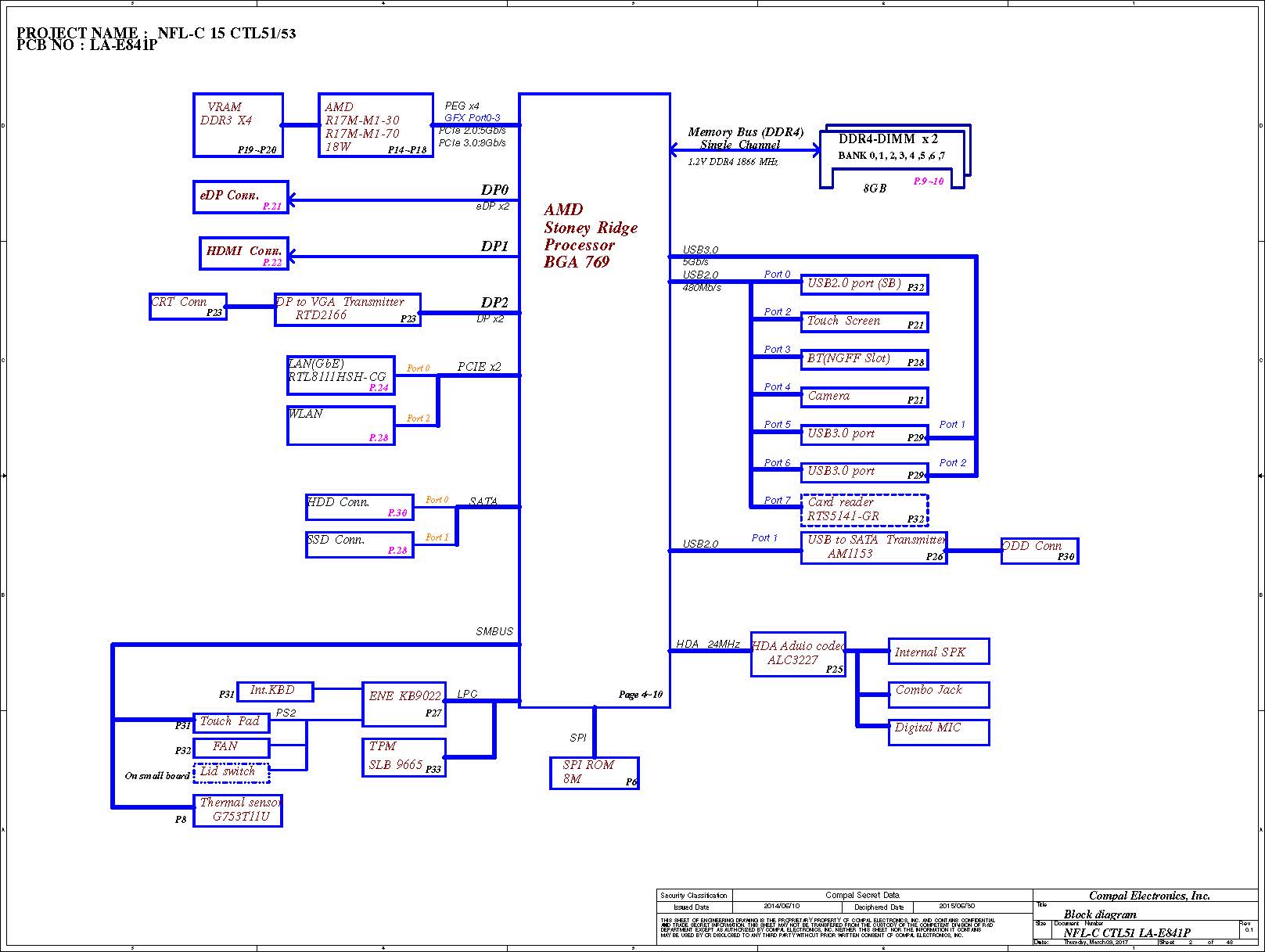Select the SMBUS label
This screenshot has height=952, width=1265.
coord(494,631)
